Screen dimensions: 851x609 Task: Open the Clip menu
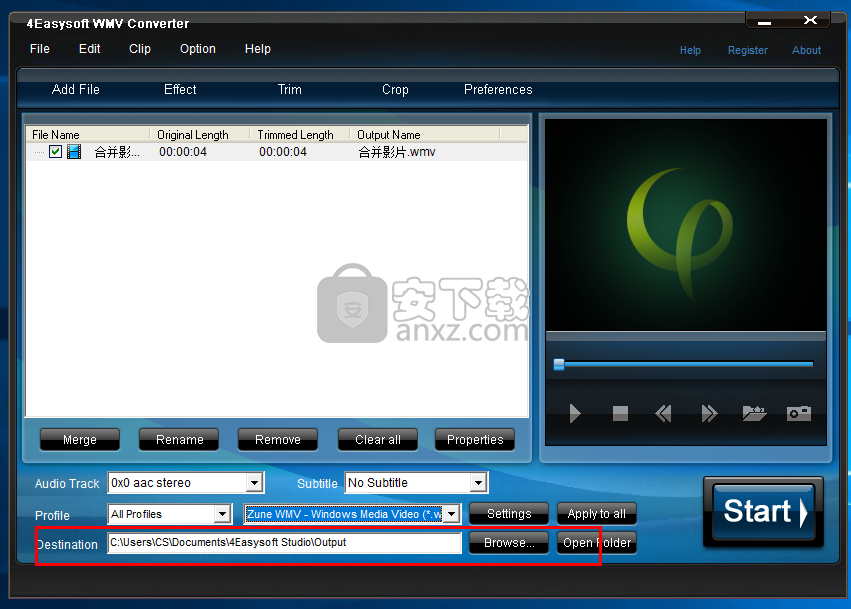point(139,49)
